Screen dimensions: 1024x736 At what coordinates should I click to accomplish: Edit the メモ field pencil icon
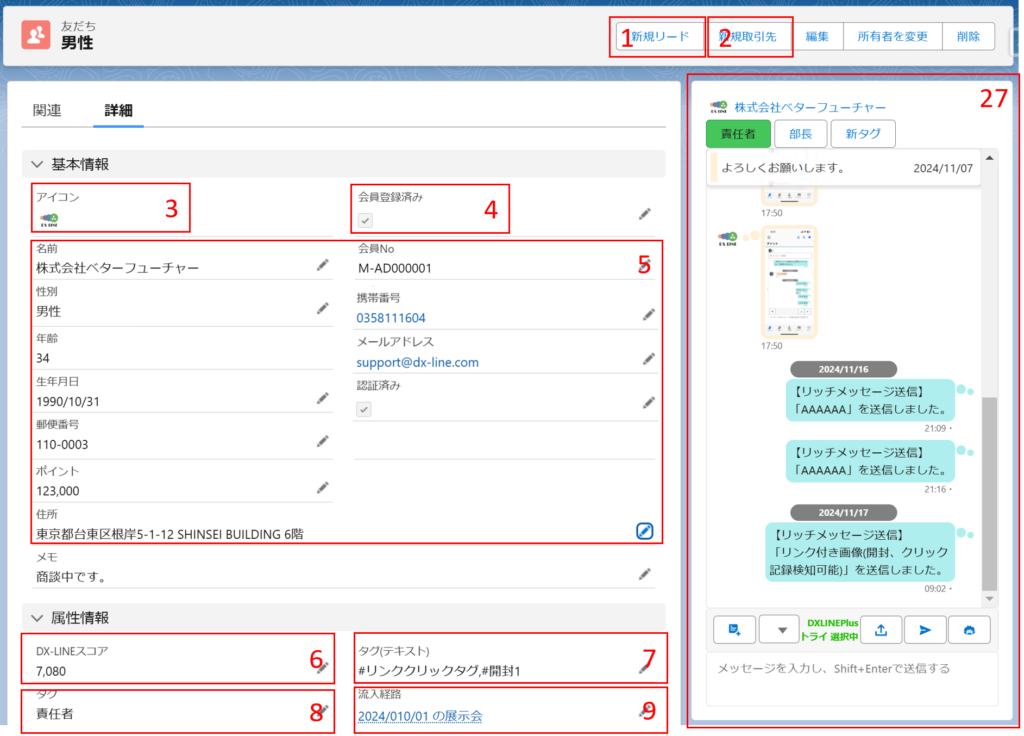coord(645,574)
